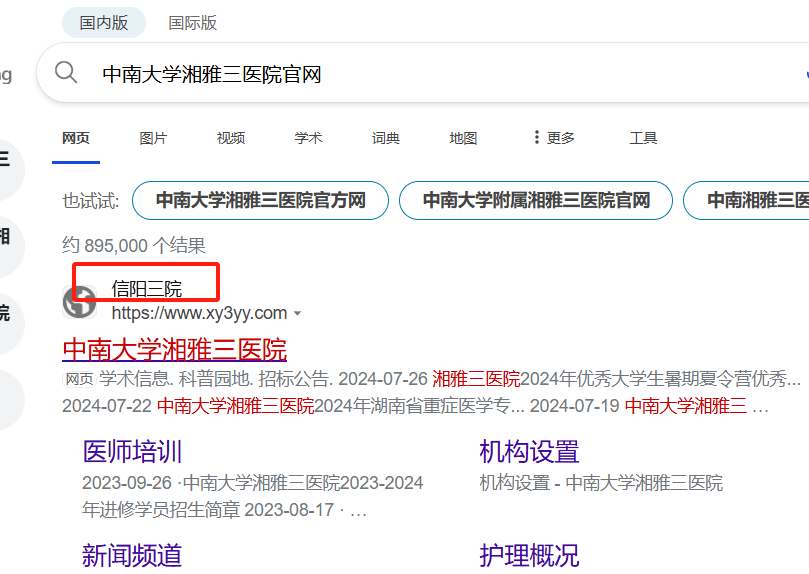Screen dimensions: 809x574
Task: Open the 护理概况 sublink
Action: tap(529, 556)
